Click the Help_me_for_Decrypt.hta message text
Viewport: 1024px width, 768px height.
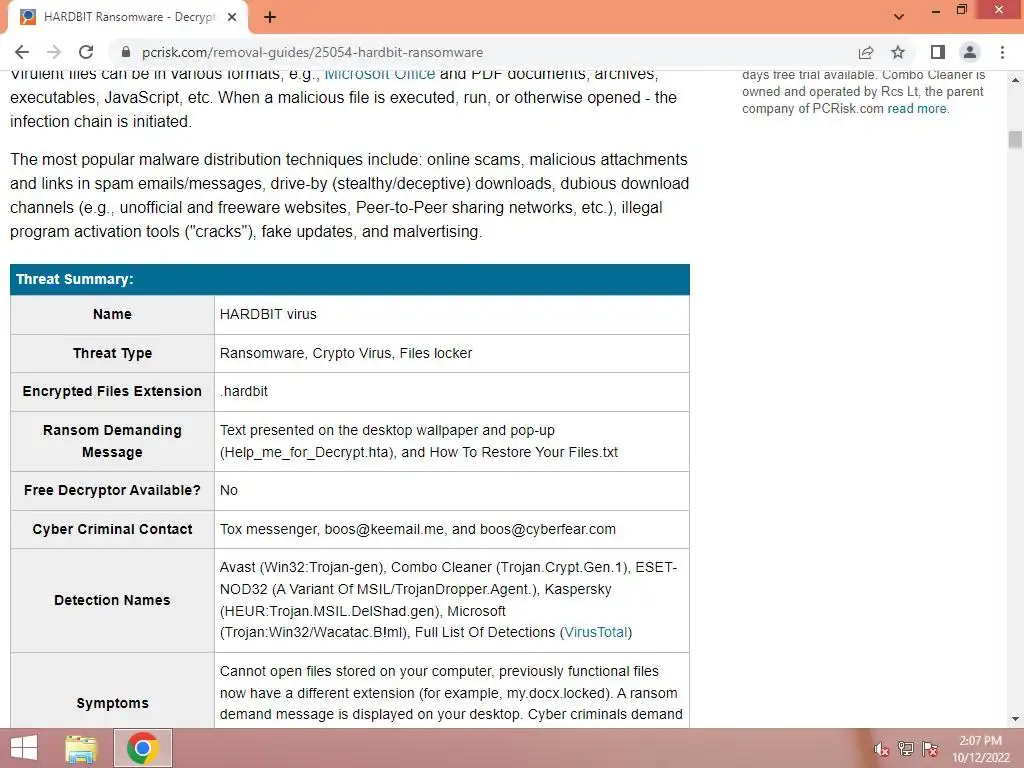pyautogui.click(x=307, y=452)
